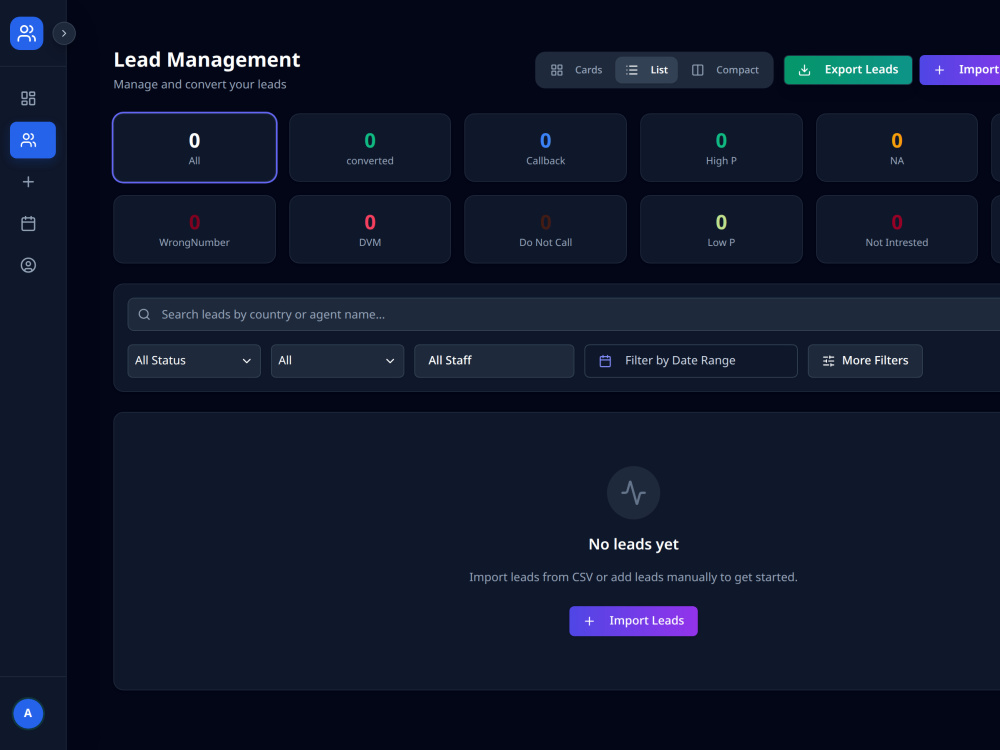This screenshot has width=1000, height=750.
Task: Select the Do Not Call stat card
Action: coord(545,229)
